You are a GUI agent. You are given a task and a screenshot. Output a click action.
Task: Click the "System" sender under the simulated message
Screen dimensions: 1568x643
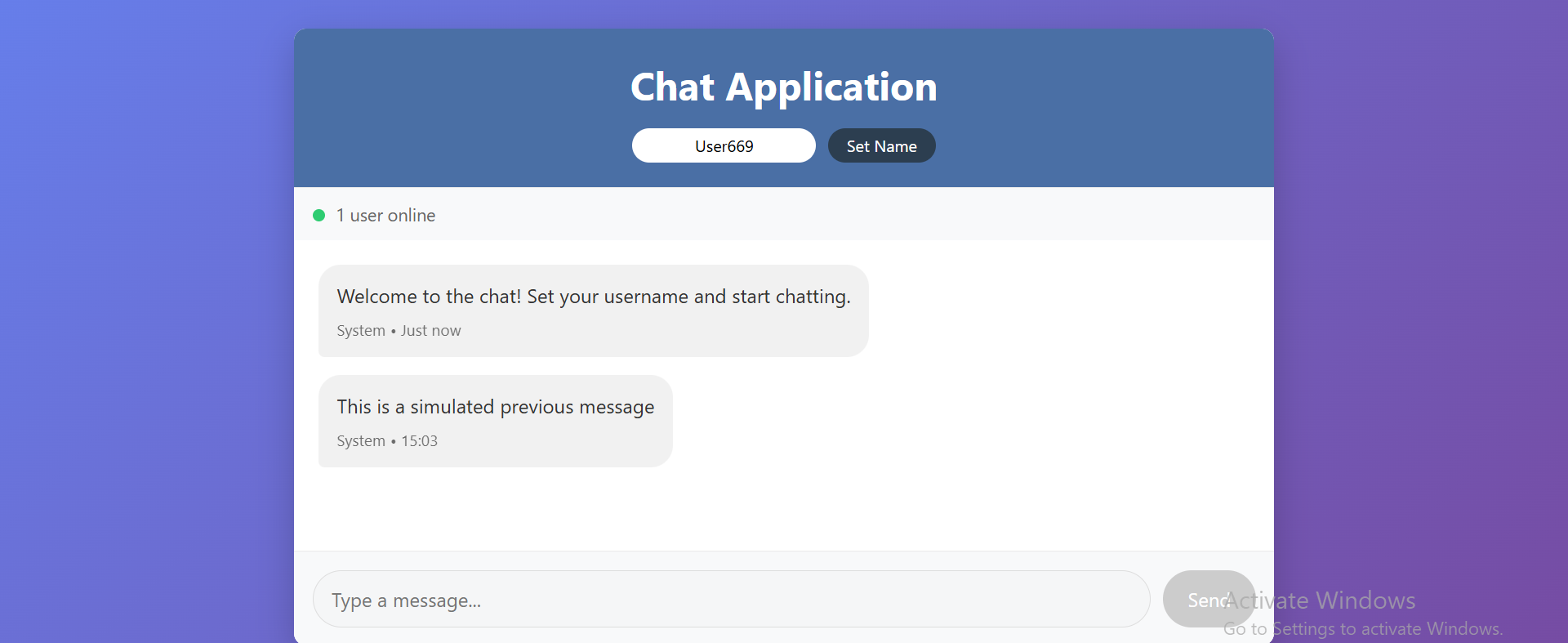(x=361, y=441)
